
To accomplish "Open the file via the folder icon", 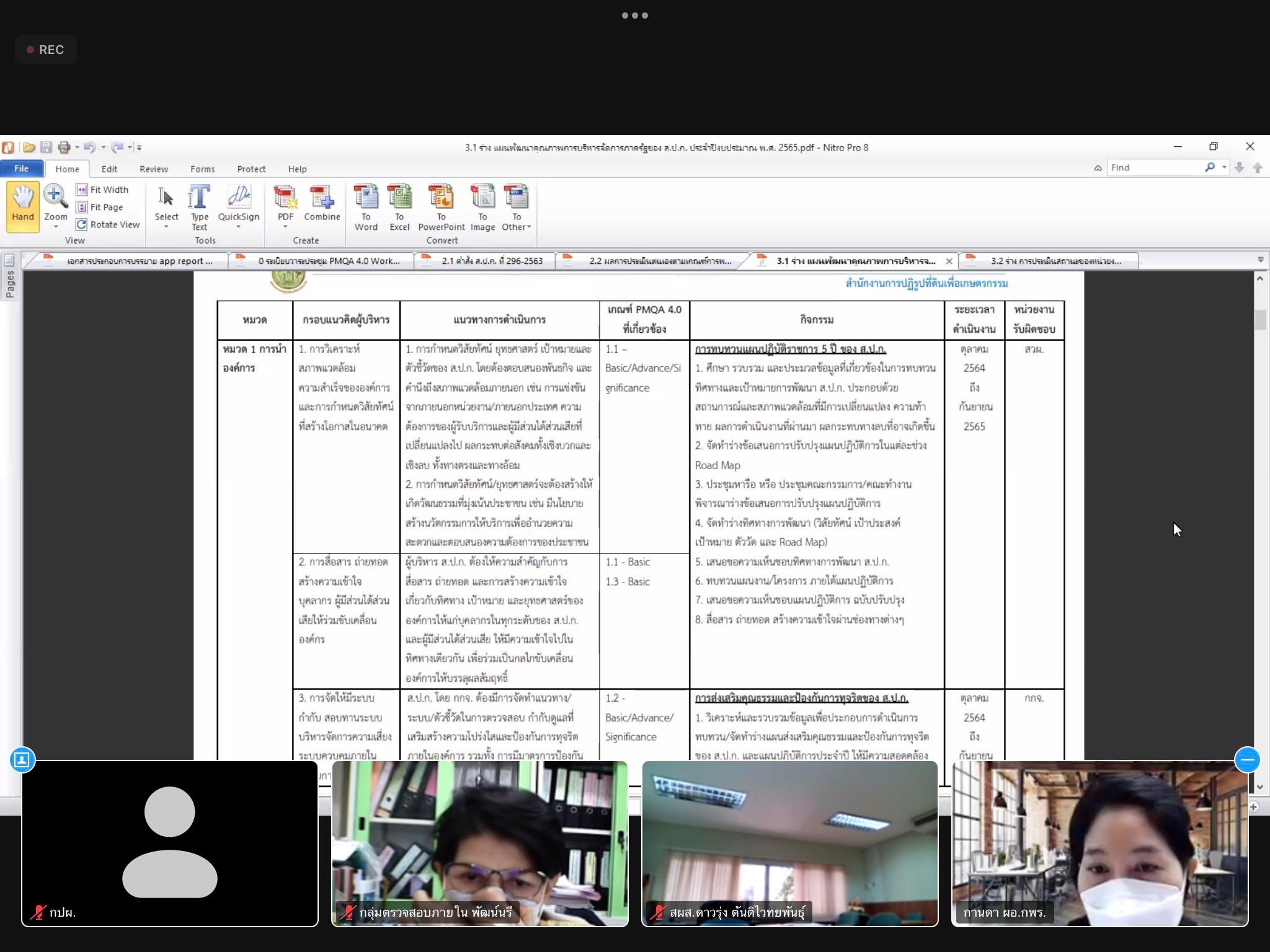I will click(29, 148).
